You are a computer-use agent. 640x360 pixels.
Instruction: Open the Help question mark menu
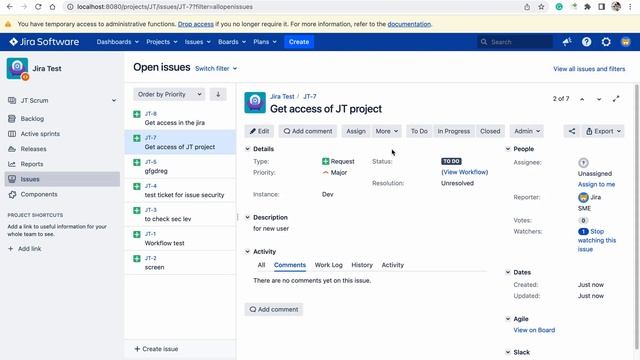pyautogui.click(x=587, y=42)
